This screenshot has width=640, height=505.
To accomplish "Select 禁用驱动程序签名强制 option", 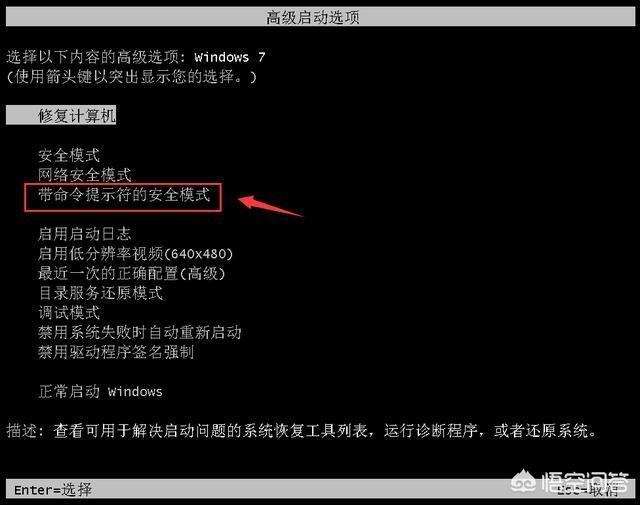I will [x=116, y=352].
